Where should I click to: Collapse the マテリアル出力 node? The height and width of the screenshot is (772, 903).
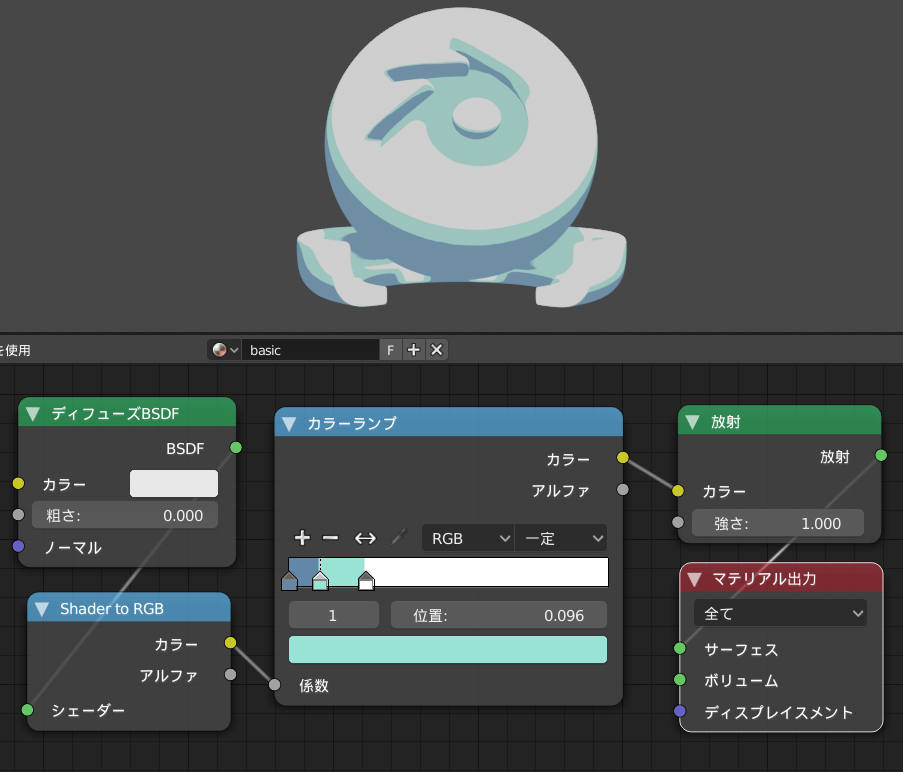point(695,579)
